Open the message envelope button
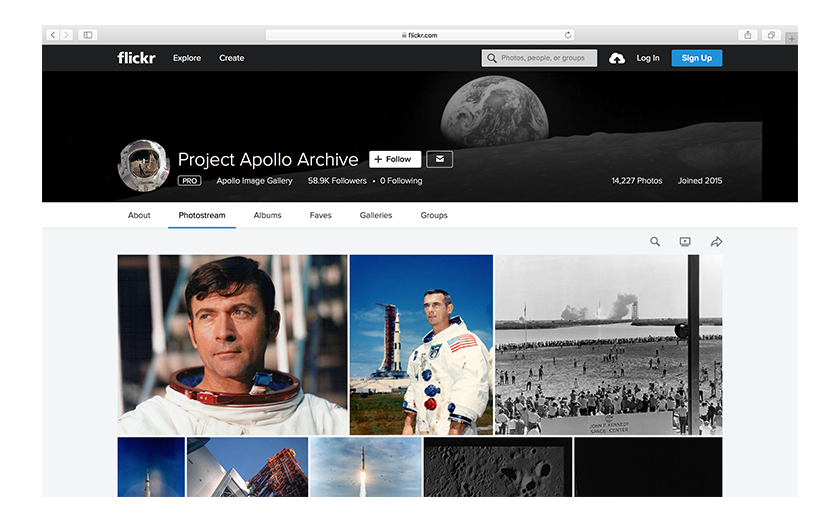 click(440, 159)
